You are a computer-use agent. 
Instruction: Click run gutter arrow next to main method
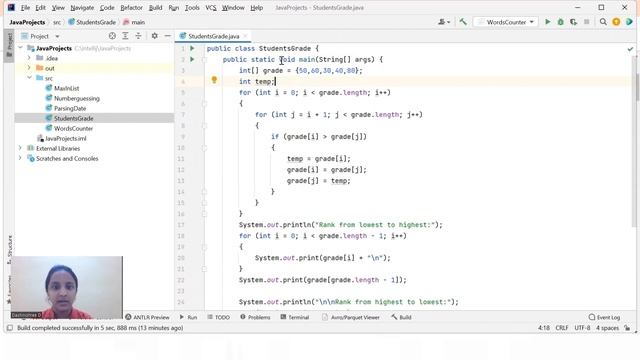tap(192, 59)
